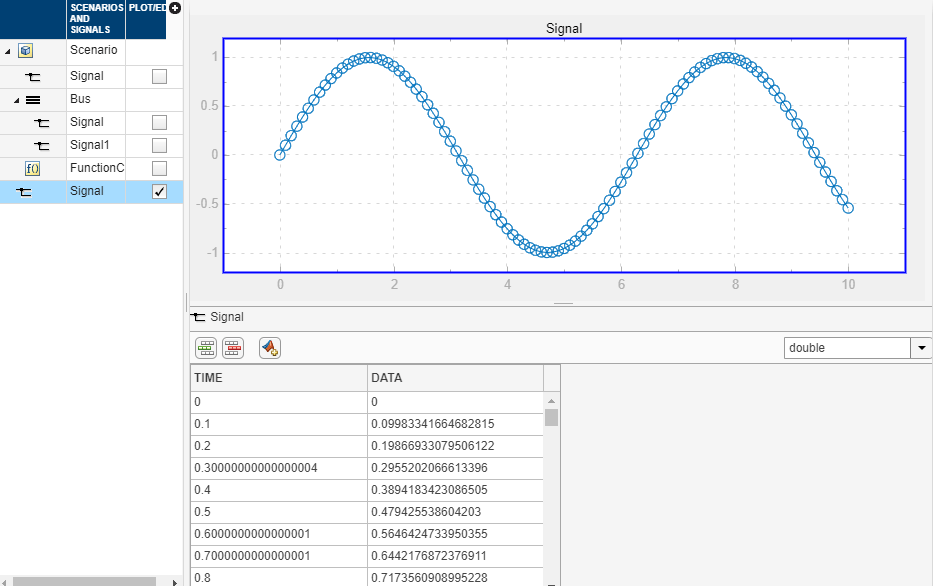This screenshot has width=933, height=586.
Task: Click the left panel horizontal scrollbar
Action: point(84,581)
